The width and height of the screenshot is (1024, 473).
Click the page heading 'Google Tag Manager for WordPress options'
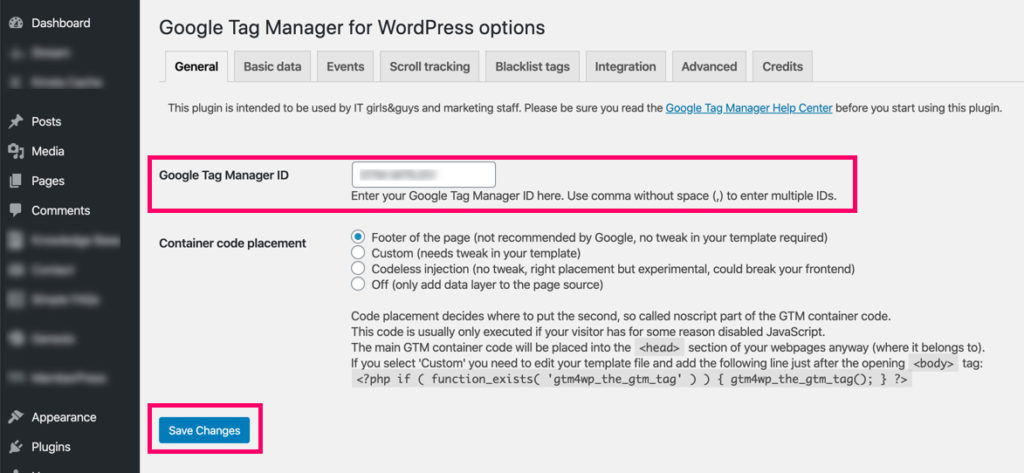(352, 28)
